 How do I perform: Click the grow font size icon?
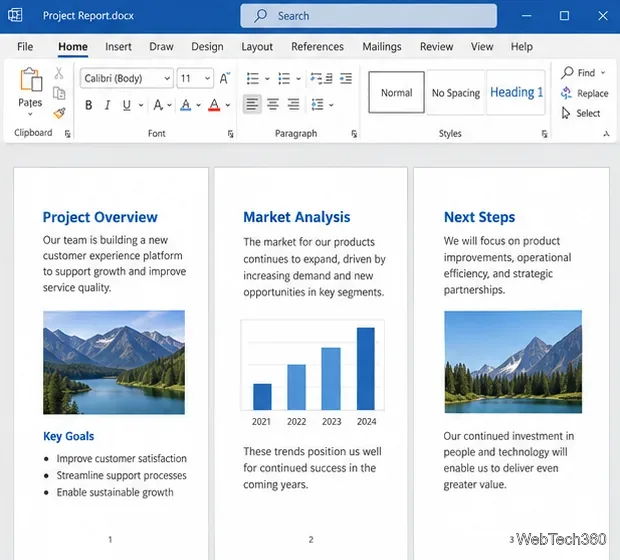pos(225,78)
